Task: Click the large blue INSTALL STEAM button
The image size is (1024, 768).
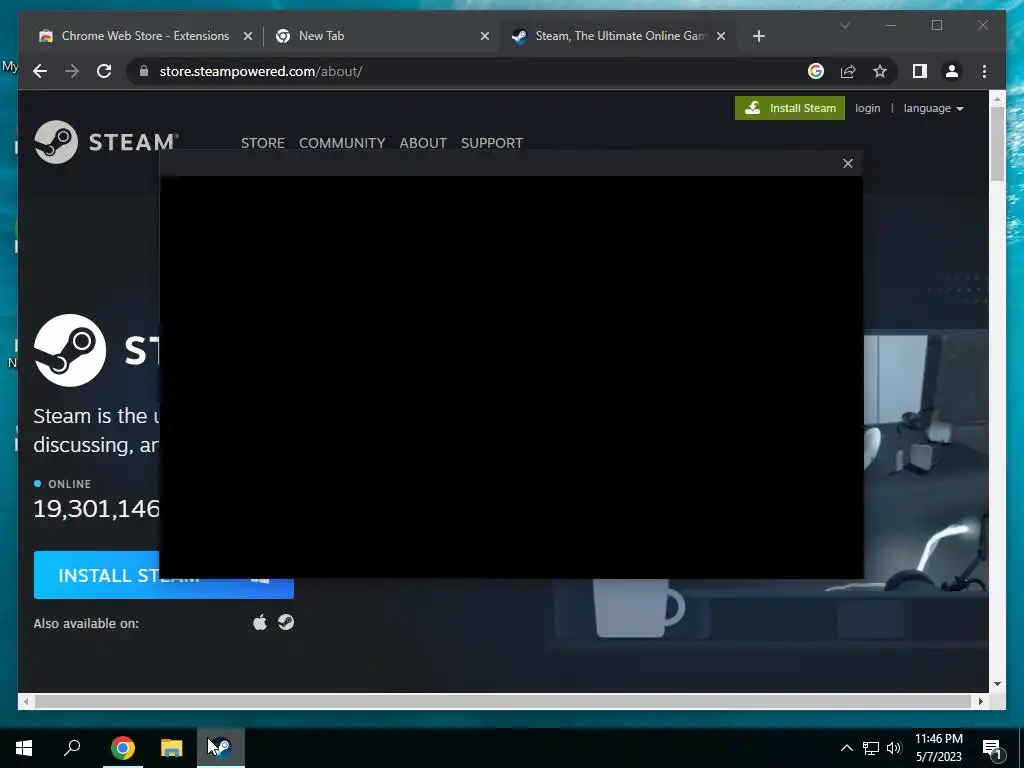Action: coord(164,575)
